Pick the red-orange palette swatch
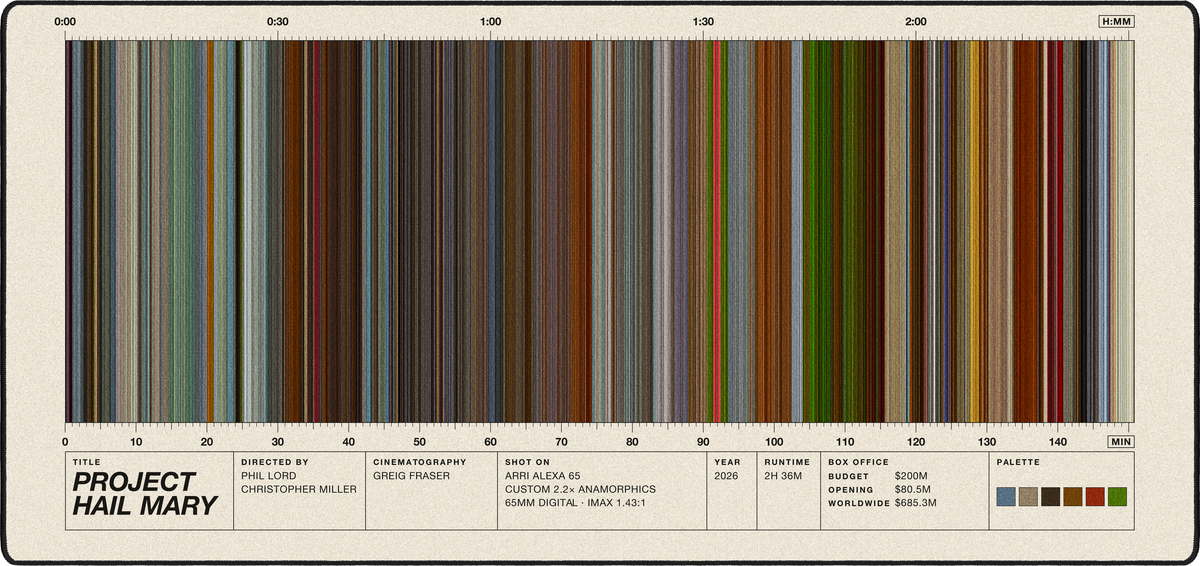1200x566 pixels. (x=1095, y=496)
